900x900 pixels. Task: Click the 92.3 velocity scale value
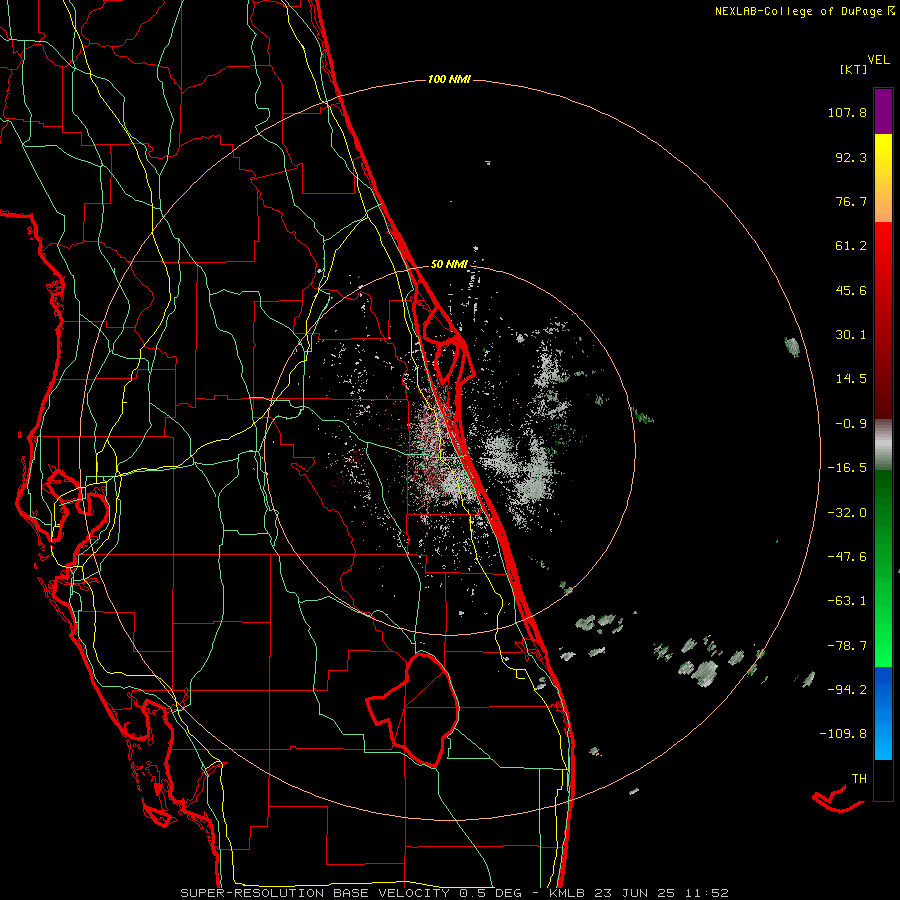point(851,157)
